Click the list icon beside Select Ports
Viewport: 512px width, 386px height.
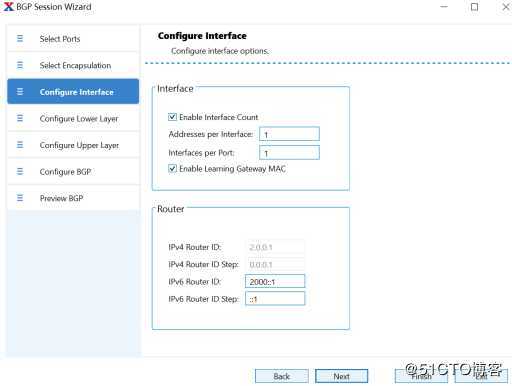20,38
